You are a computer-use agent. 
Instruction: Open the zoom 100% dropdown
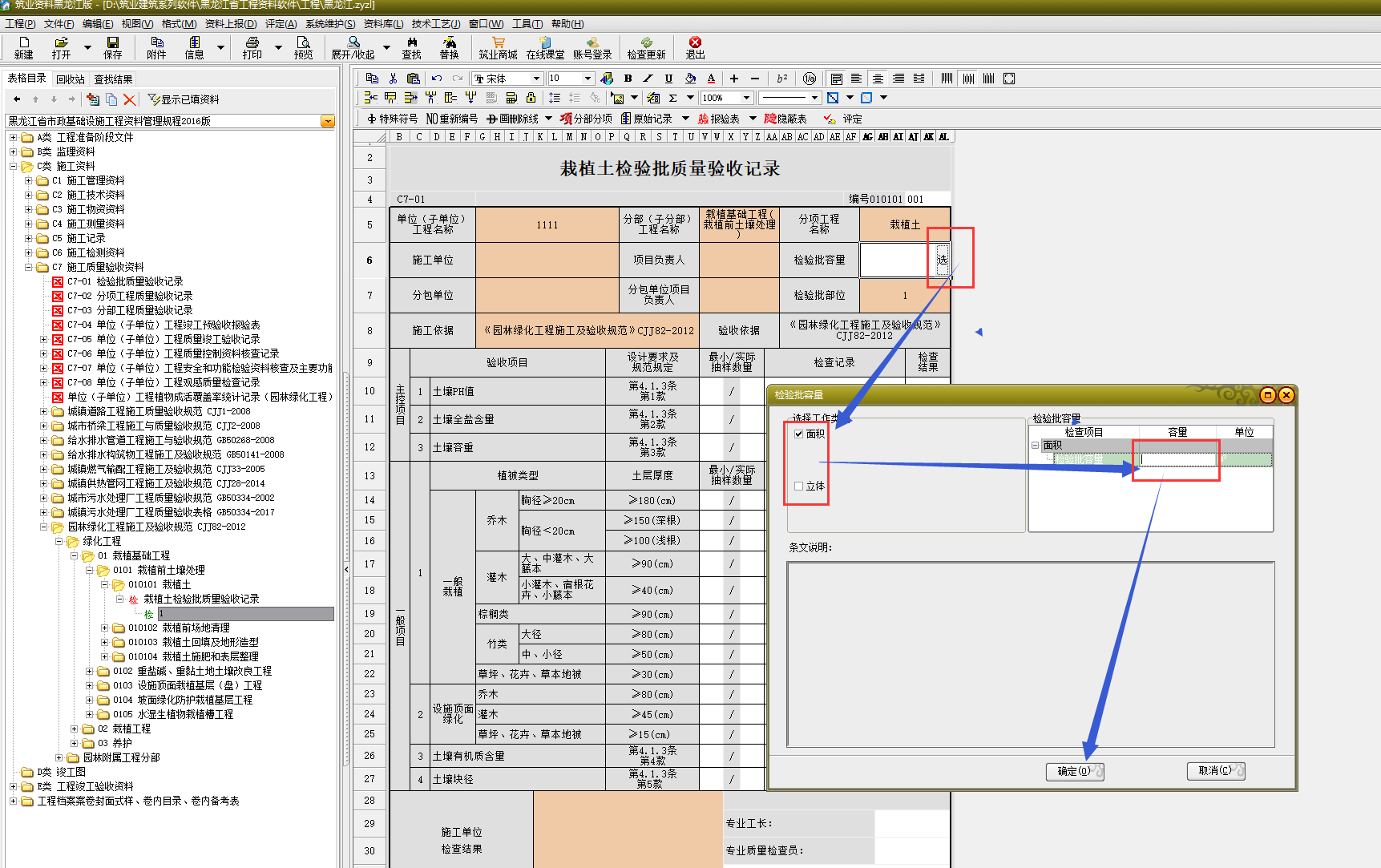click(x=746, y=98)
